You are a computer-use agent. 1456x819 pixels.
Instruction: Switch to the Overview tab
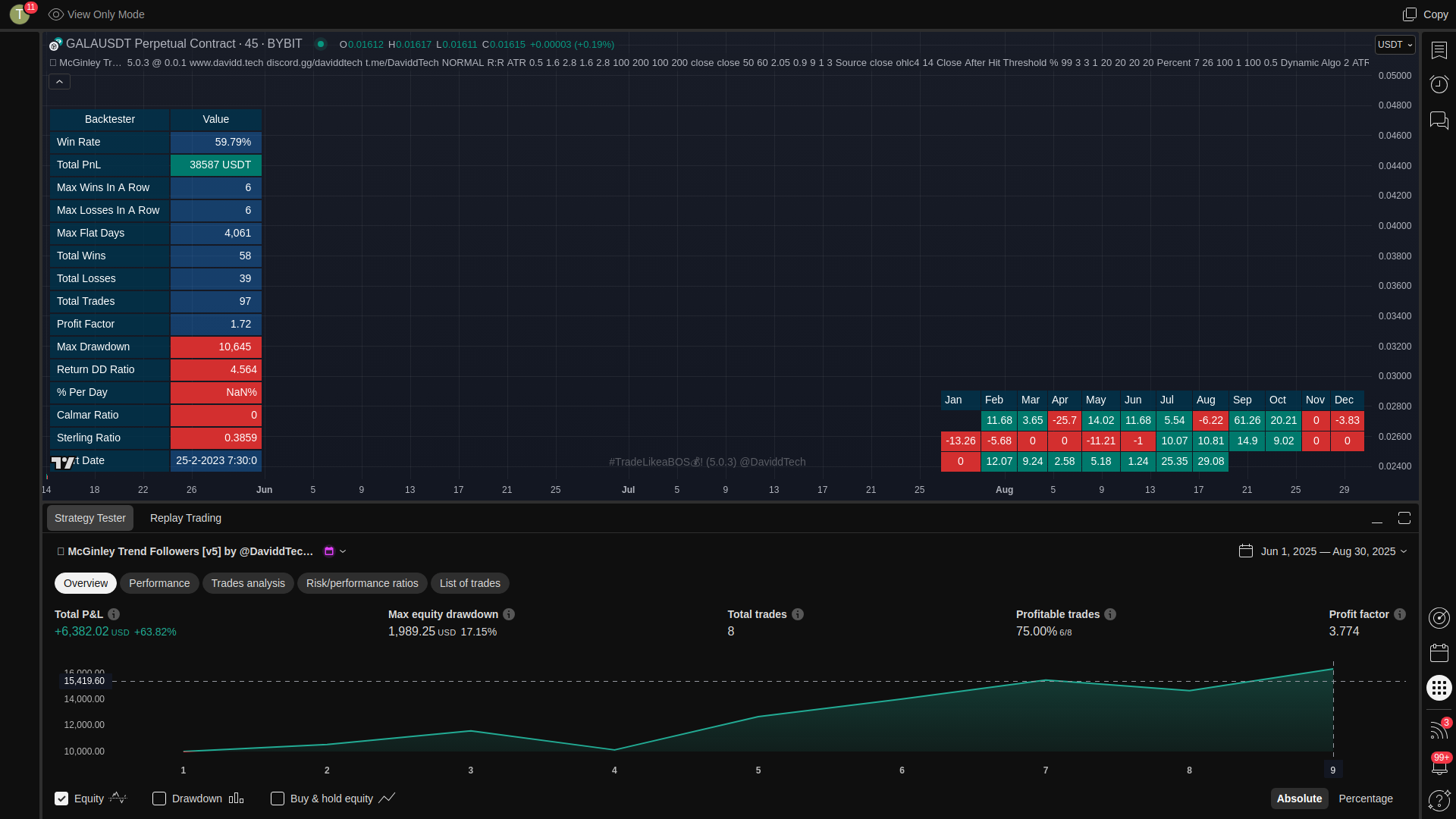click(86, 583)
